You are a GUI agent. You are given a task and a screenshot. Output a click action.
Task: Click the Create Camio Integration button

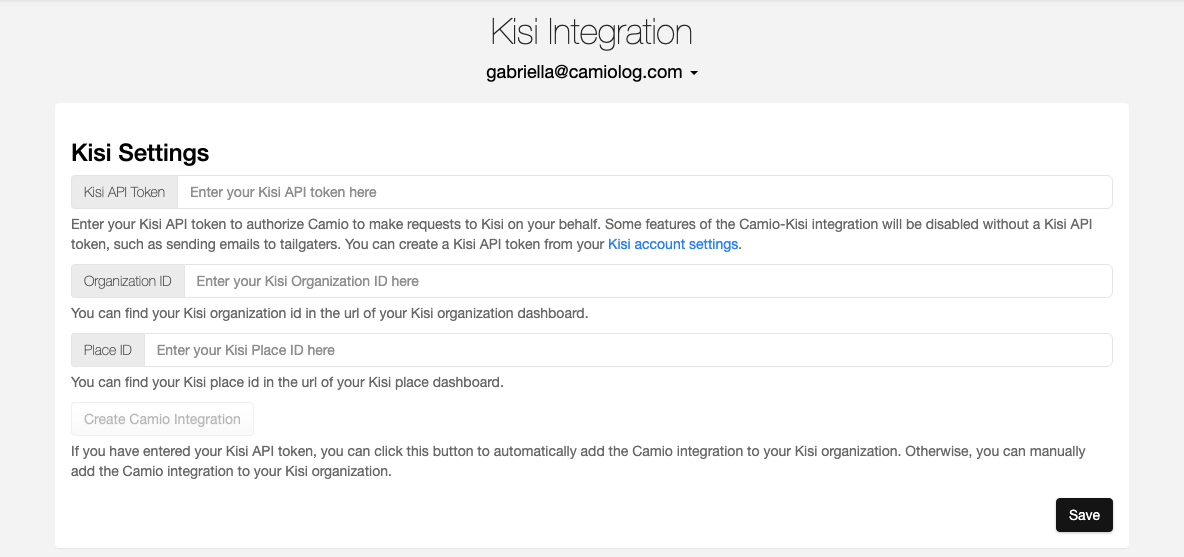(162, 419)
